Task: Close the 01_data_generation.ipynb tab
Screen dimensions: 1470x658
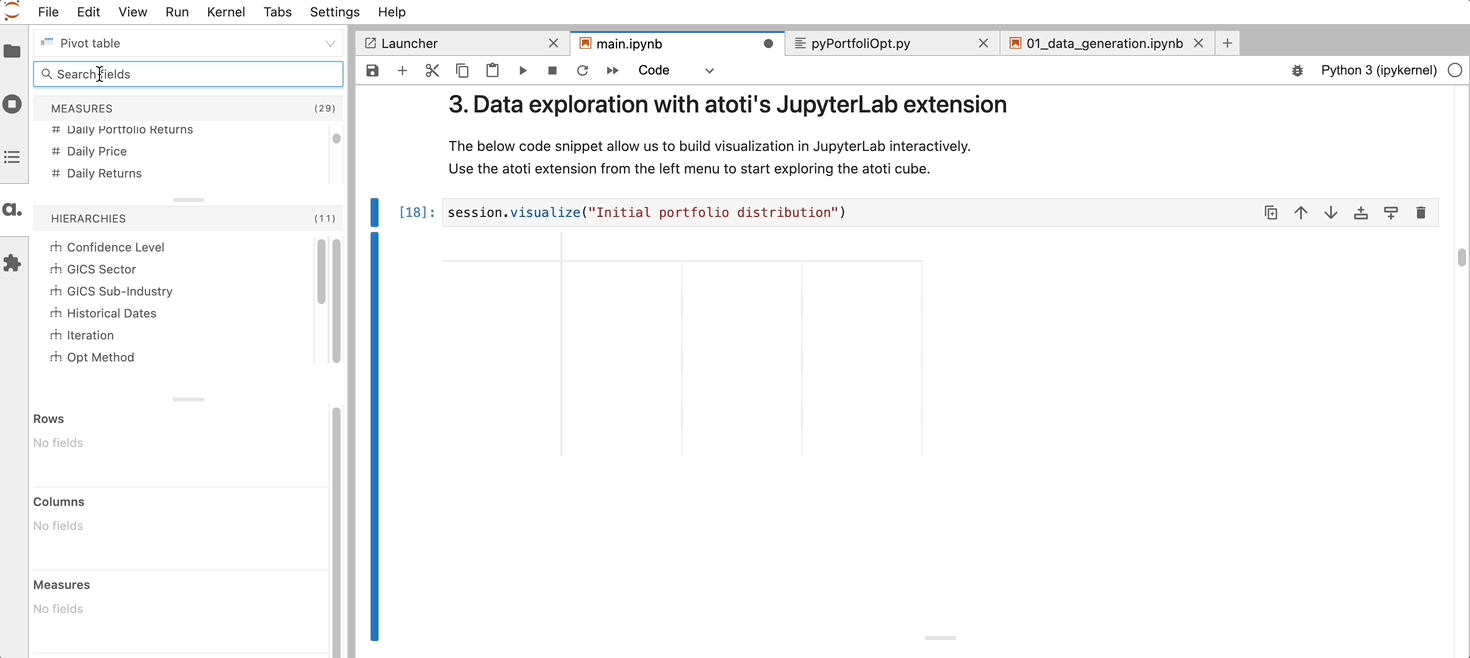Action: click(x=1198, y=43)
